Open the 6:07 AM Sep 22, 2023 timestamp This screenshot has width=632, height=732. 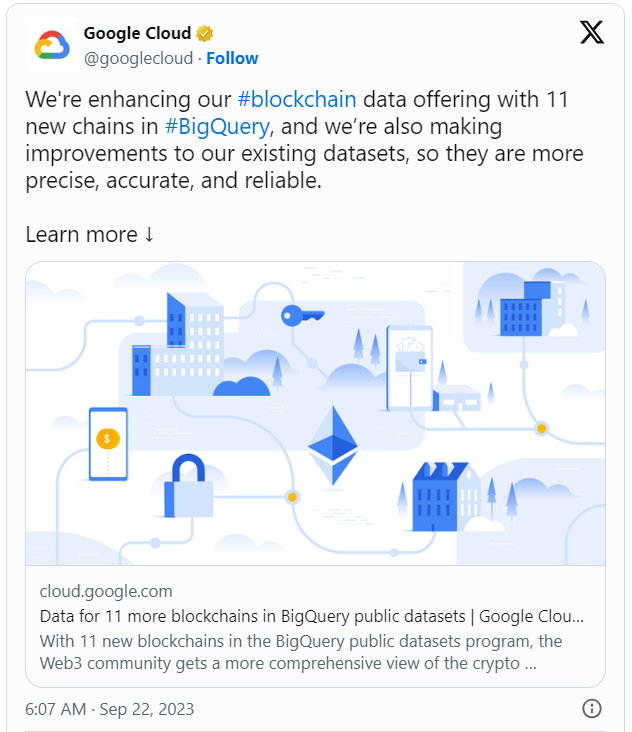point(109,709)
